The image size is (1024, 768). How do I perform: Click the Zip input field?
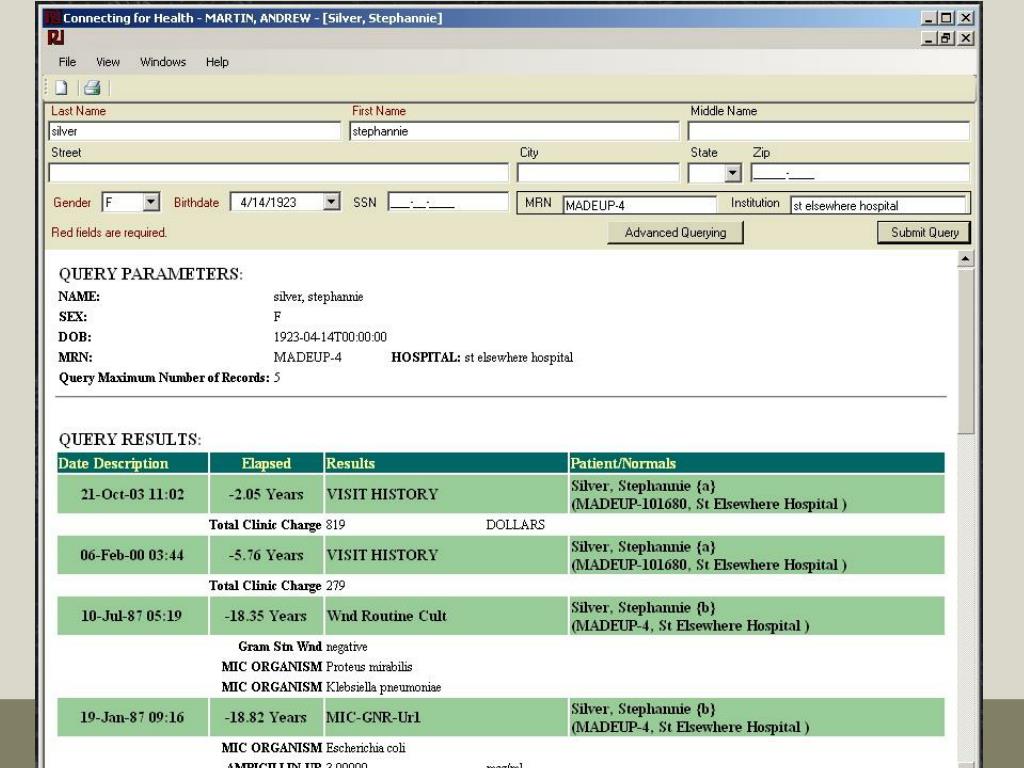(x=860, y=173)
